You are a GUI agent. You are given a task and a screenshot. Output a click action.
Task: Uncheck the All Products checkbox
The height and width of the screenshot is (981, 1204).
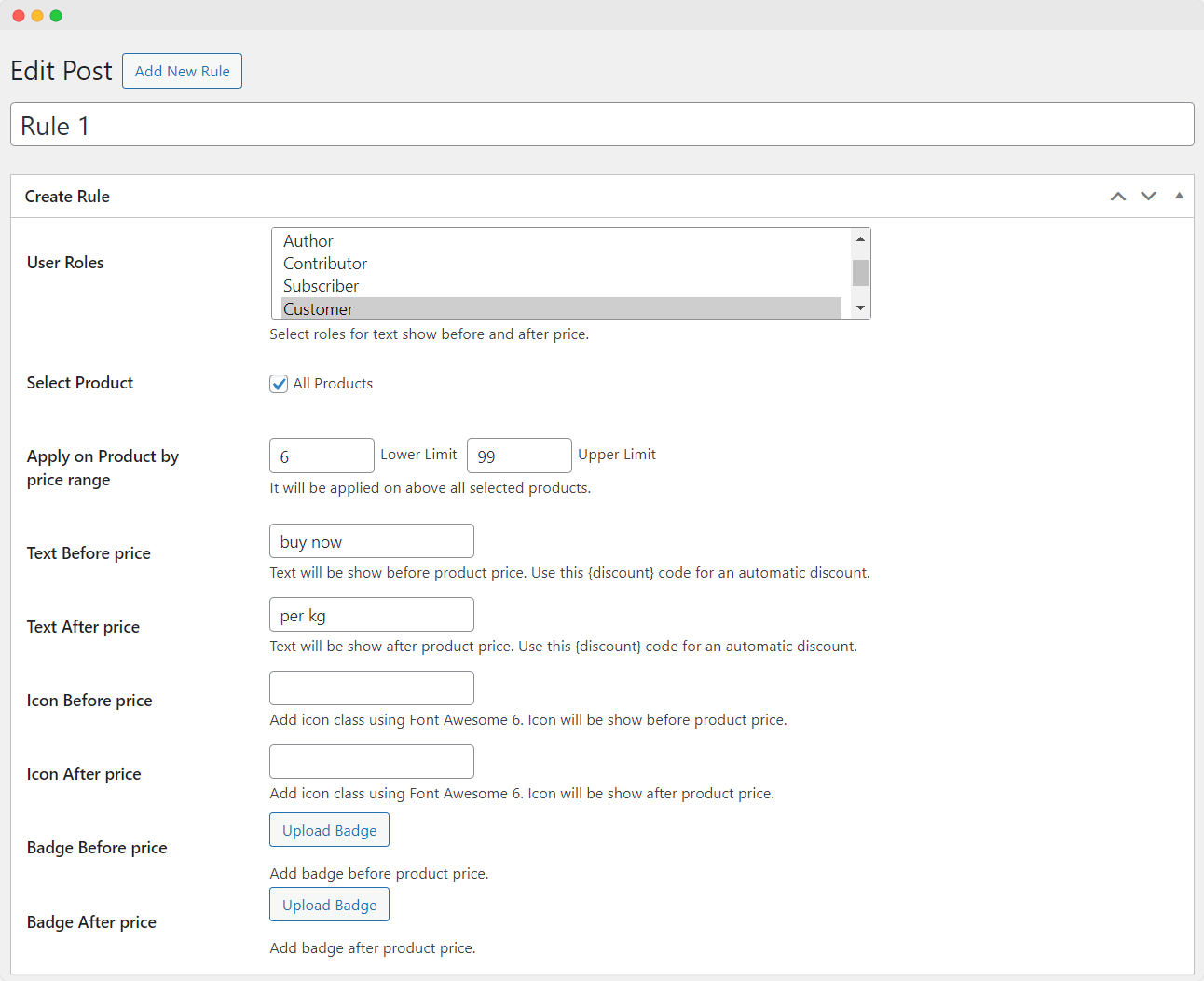[279, 384]
